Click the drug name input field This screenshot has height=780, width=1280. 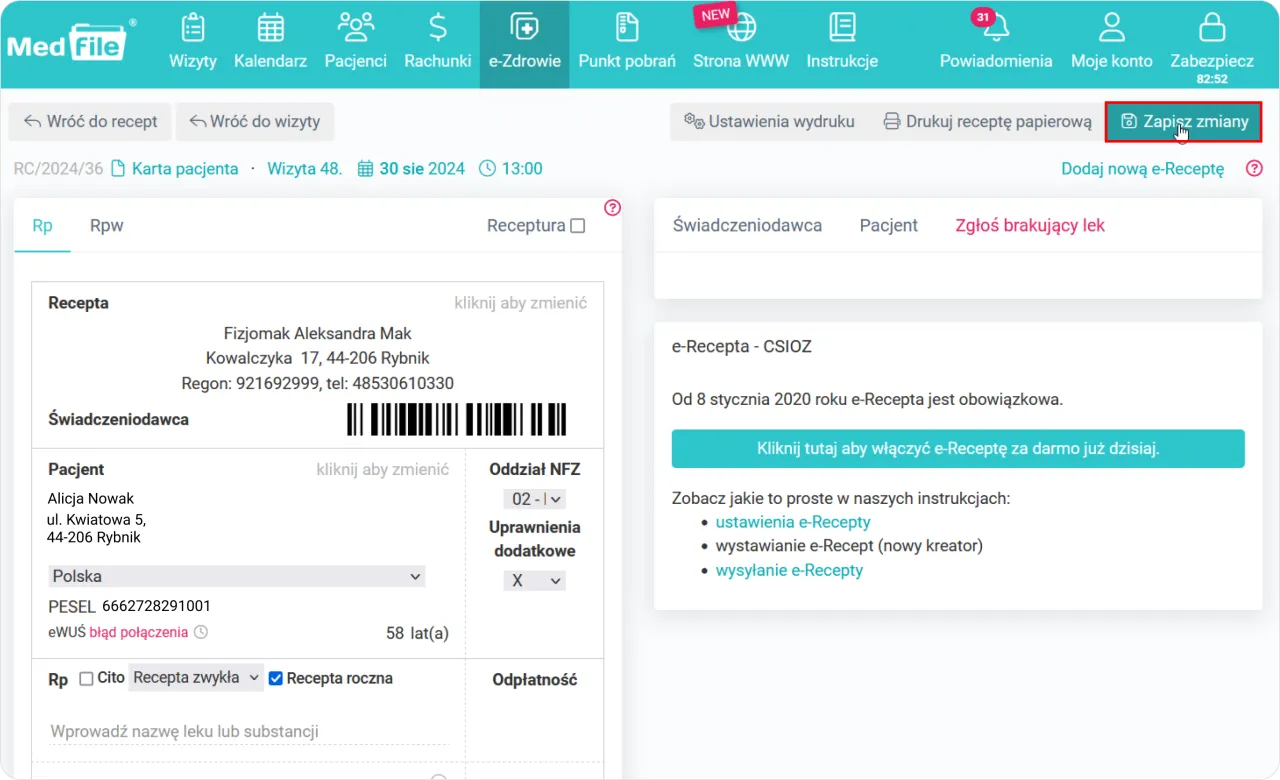tap(248, 732)
